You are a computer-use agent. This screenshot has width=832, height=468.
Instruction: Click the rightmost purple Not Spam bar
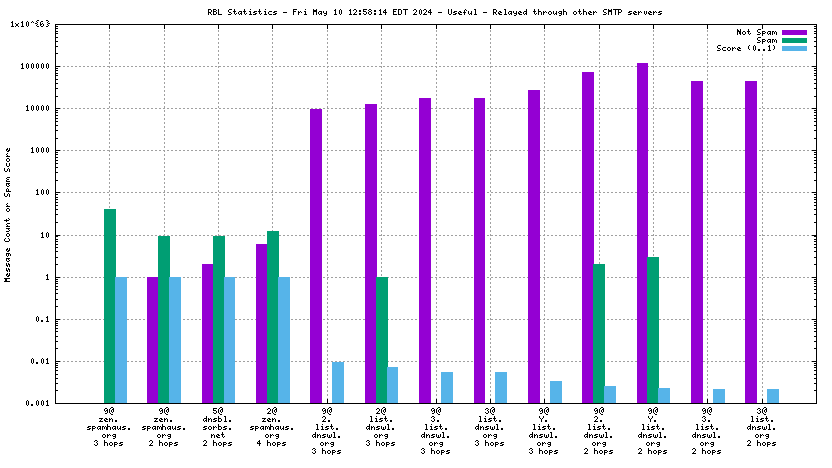coord(750,242)
